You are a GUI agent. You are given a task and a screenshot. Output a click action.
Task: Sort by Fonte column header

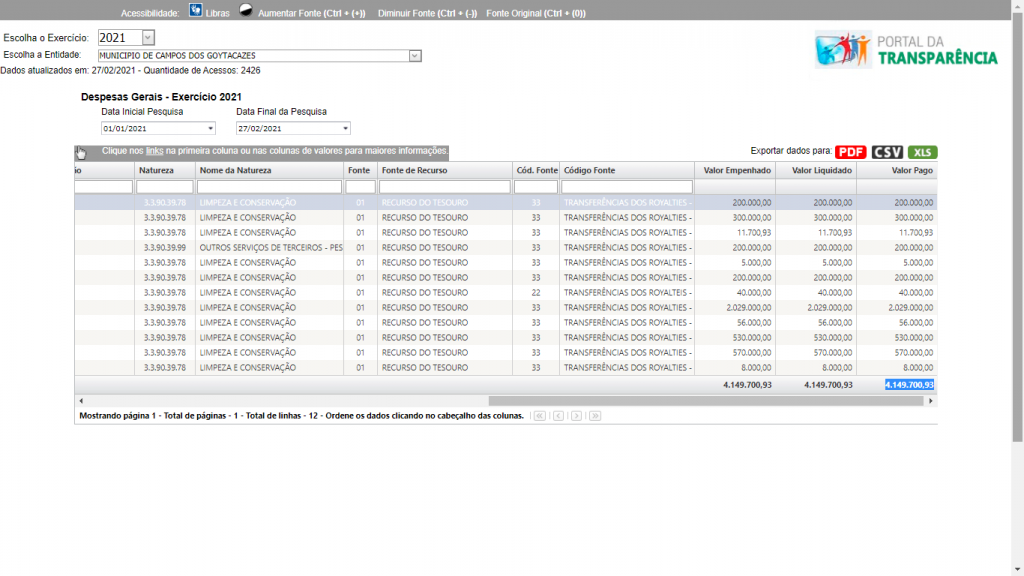pos(360,170)
